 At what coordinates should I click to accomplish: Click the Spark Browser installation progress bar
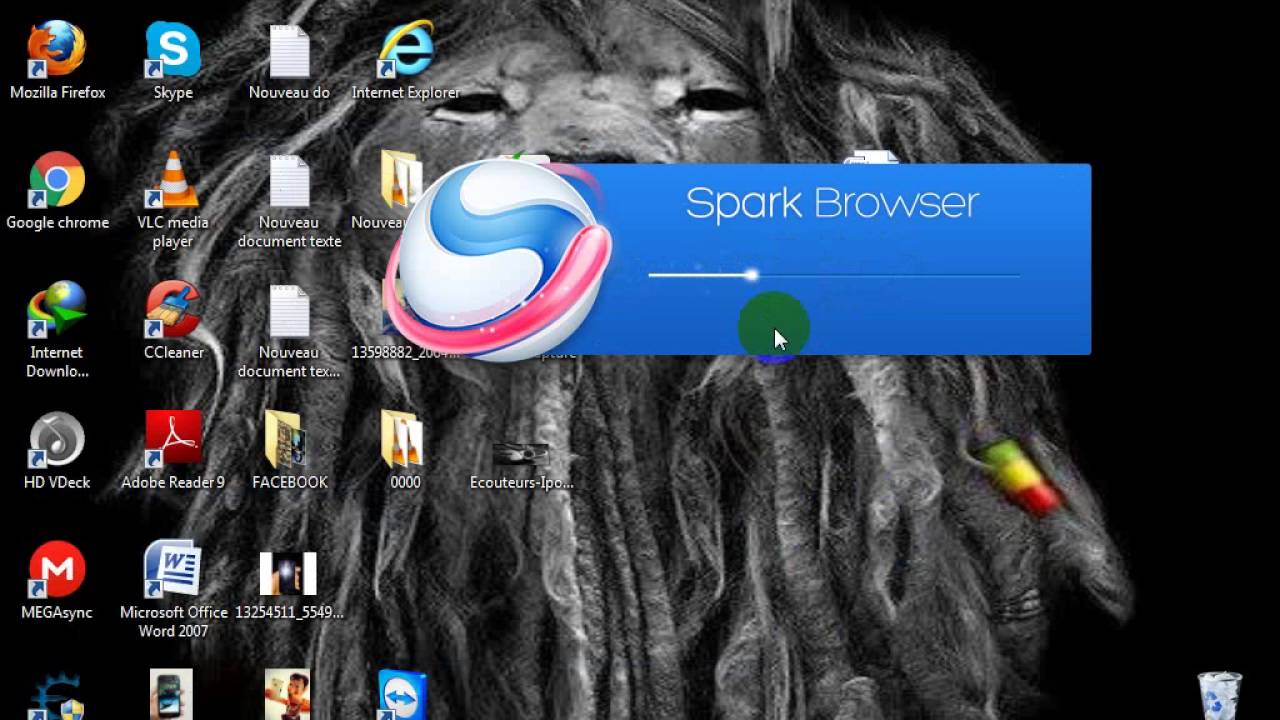[835, 274]
